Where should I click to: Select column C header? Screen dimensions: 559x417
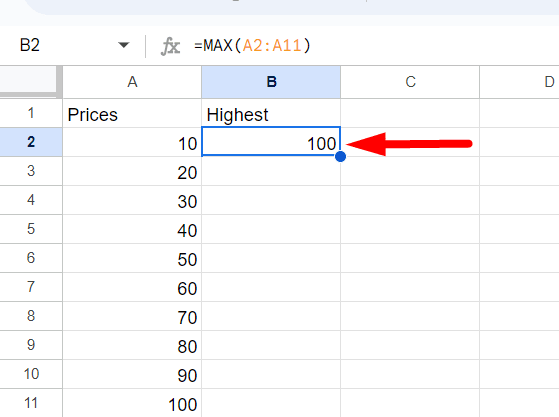tap(410, 82)
